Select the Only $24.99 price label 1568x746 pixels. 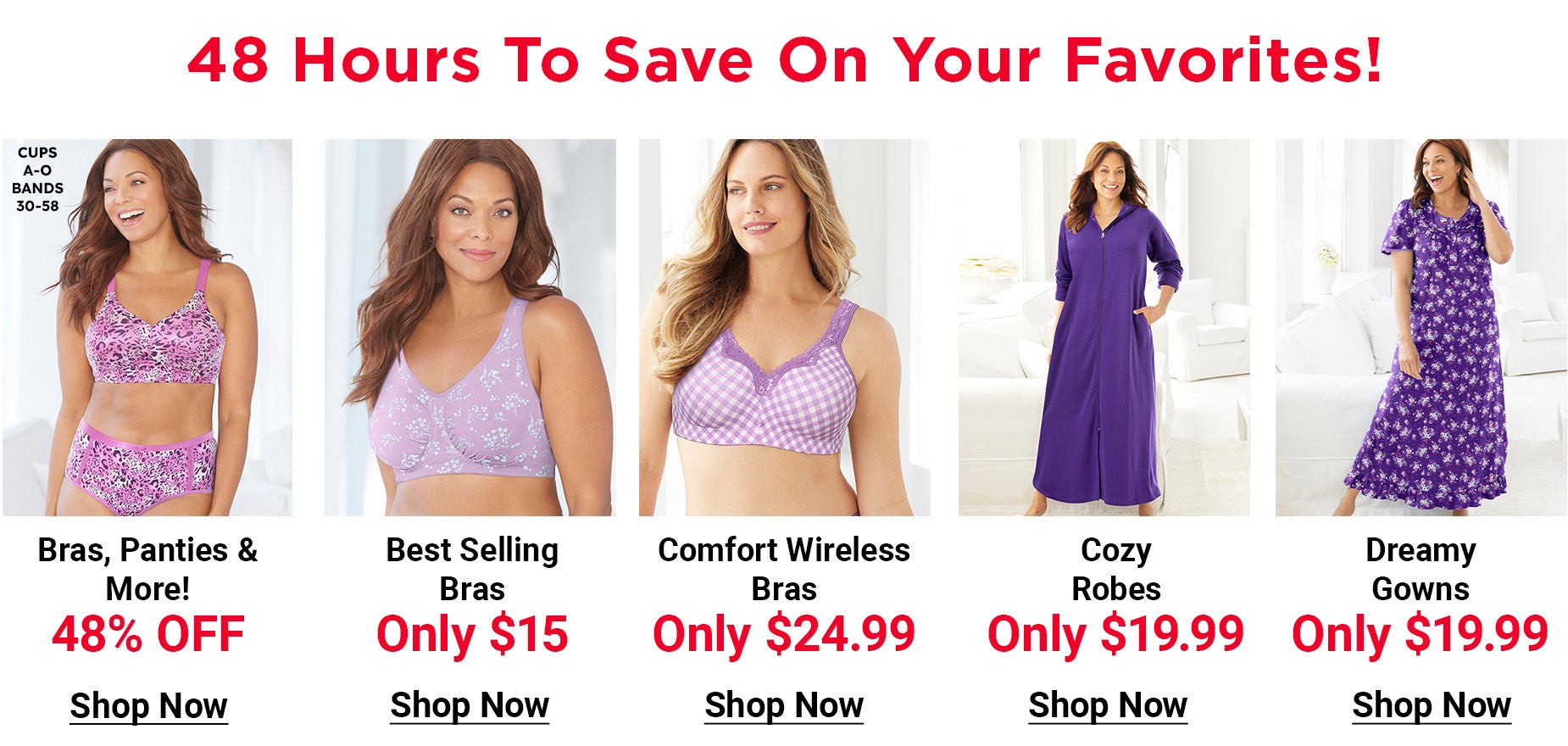tap(784, 634)
